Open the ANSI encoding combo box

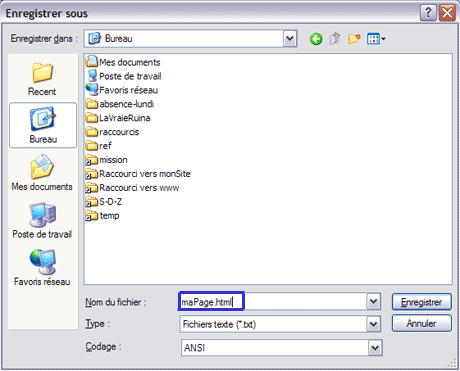coord(282,348)
